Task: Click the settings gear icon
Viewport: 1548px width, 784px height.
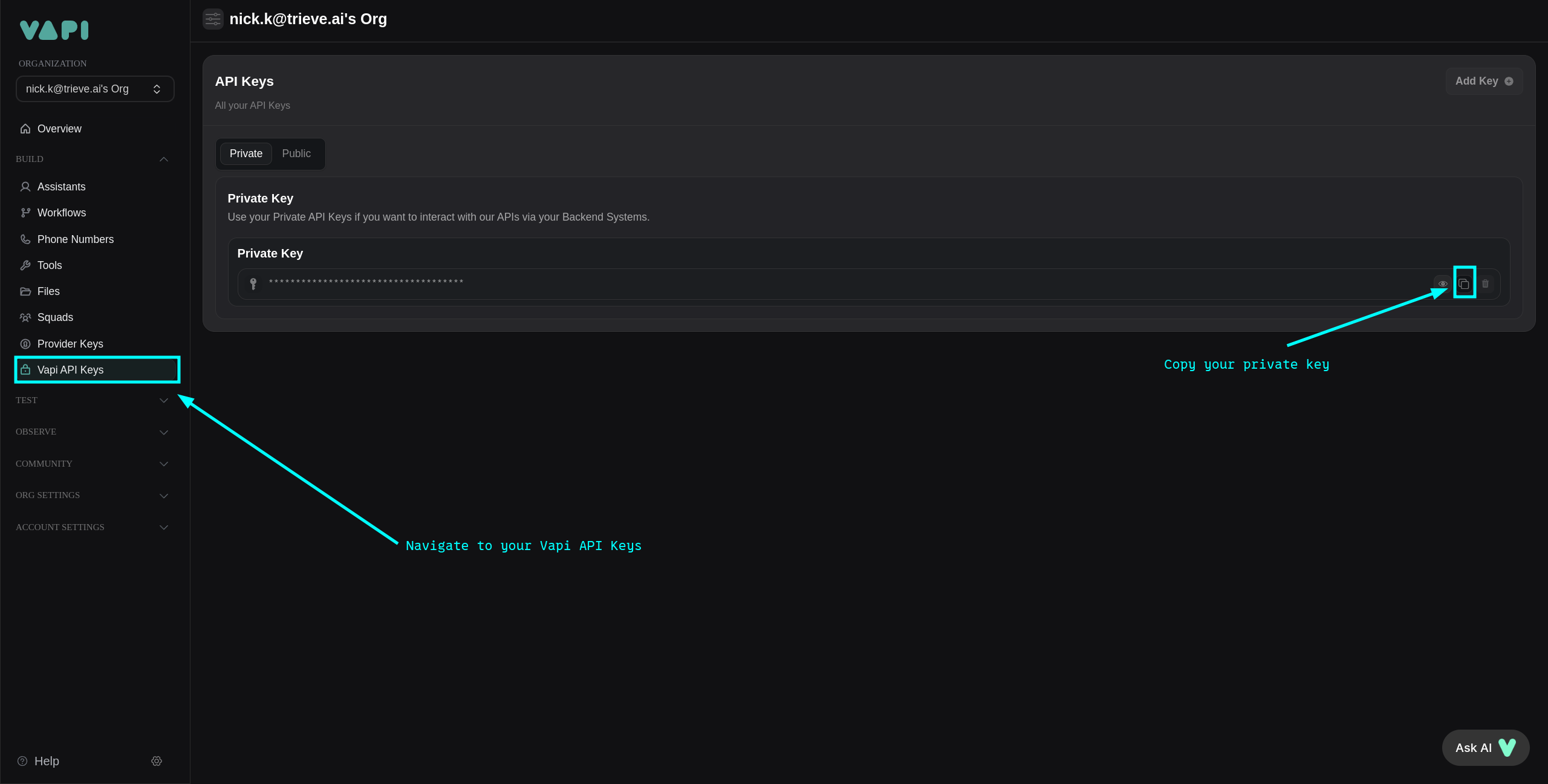Action: coord(157,761)
